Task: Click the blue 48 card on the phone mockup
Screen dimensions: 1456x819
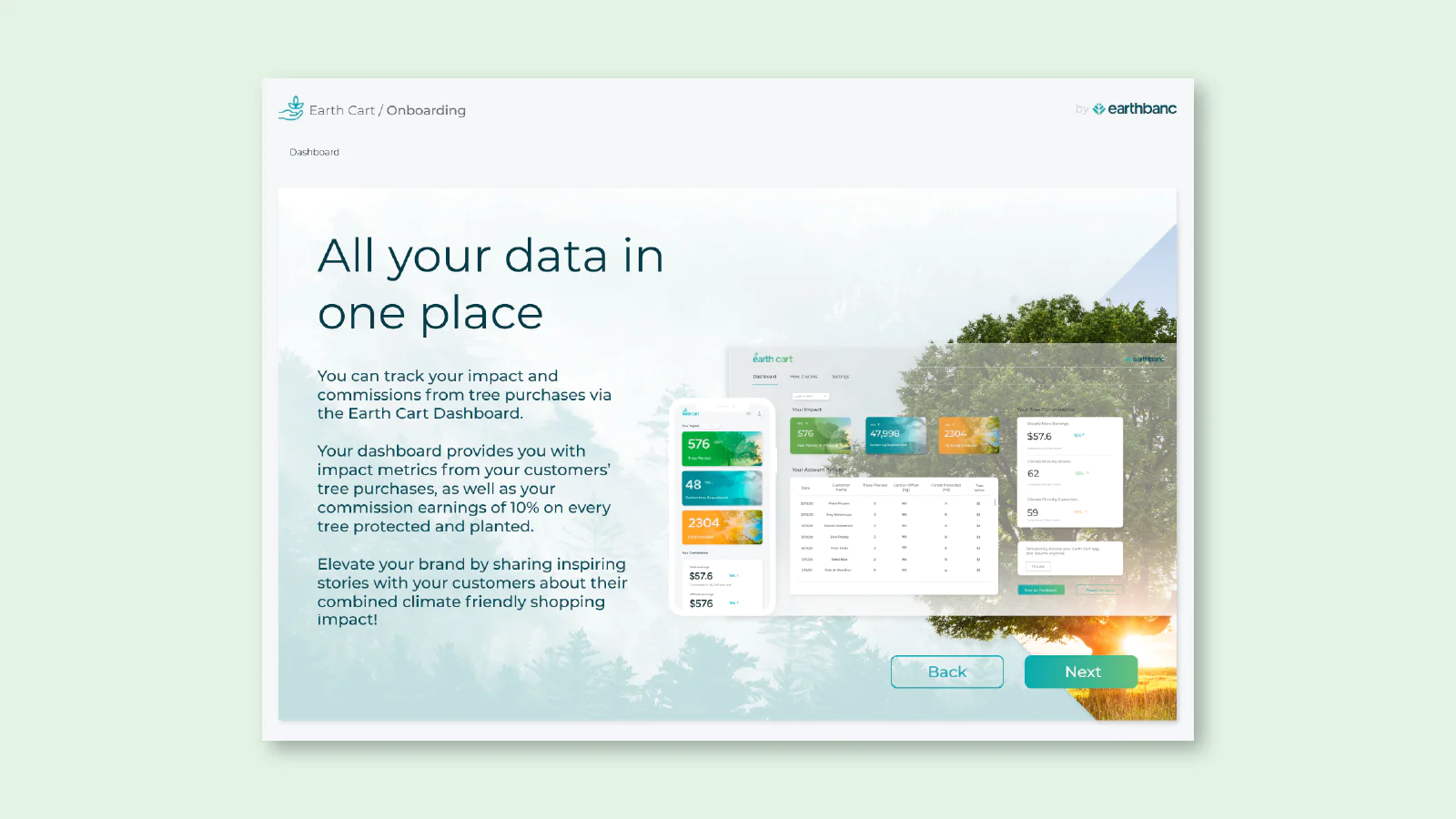Action: (722, 488)
